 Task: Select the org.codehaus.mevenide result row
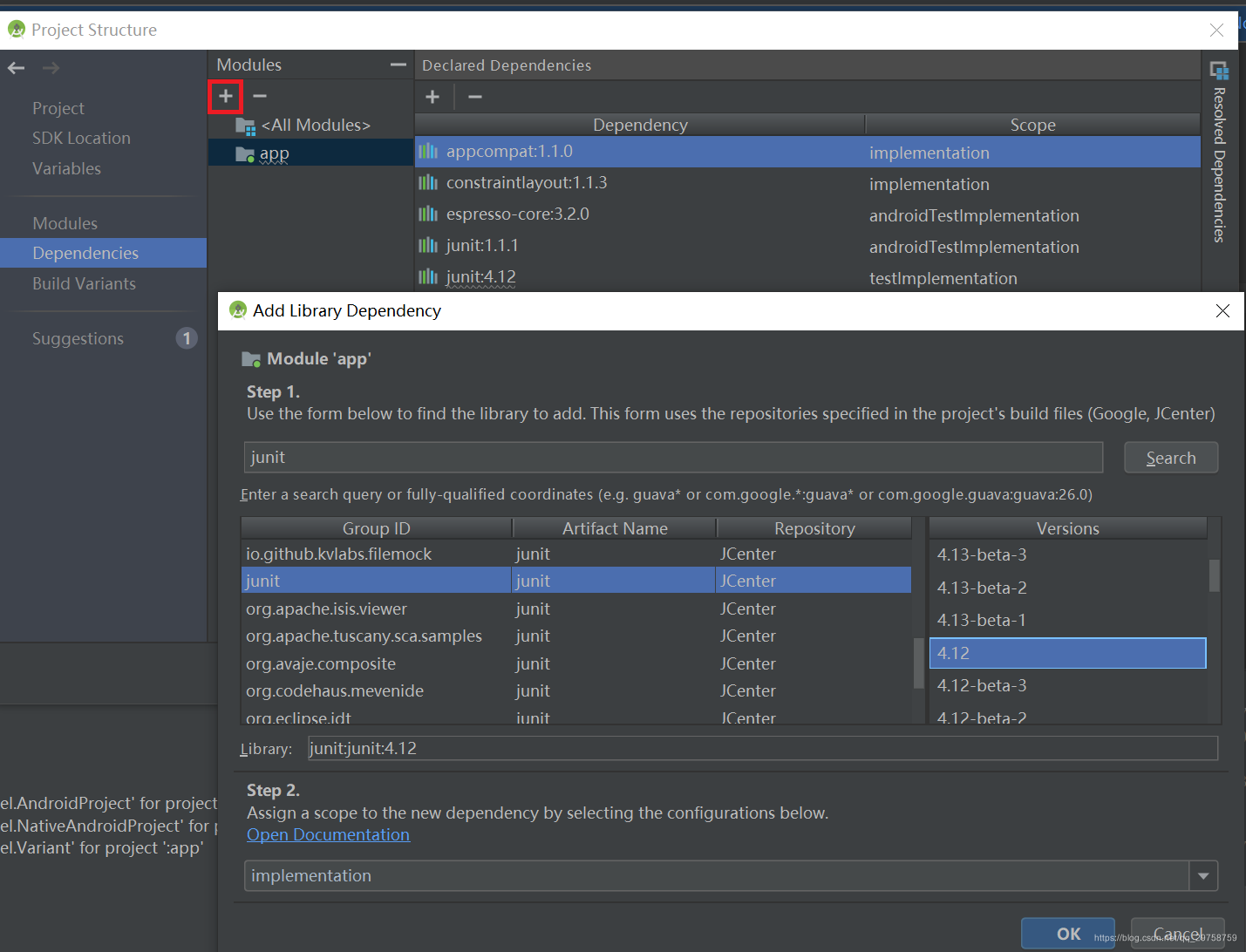coord(576,691)
